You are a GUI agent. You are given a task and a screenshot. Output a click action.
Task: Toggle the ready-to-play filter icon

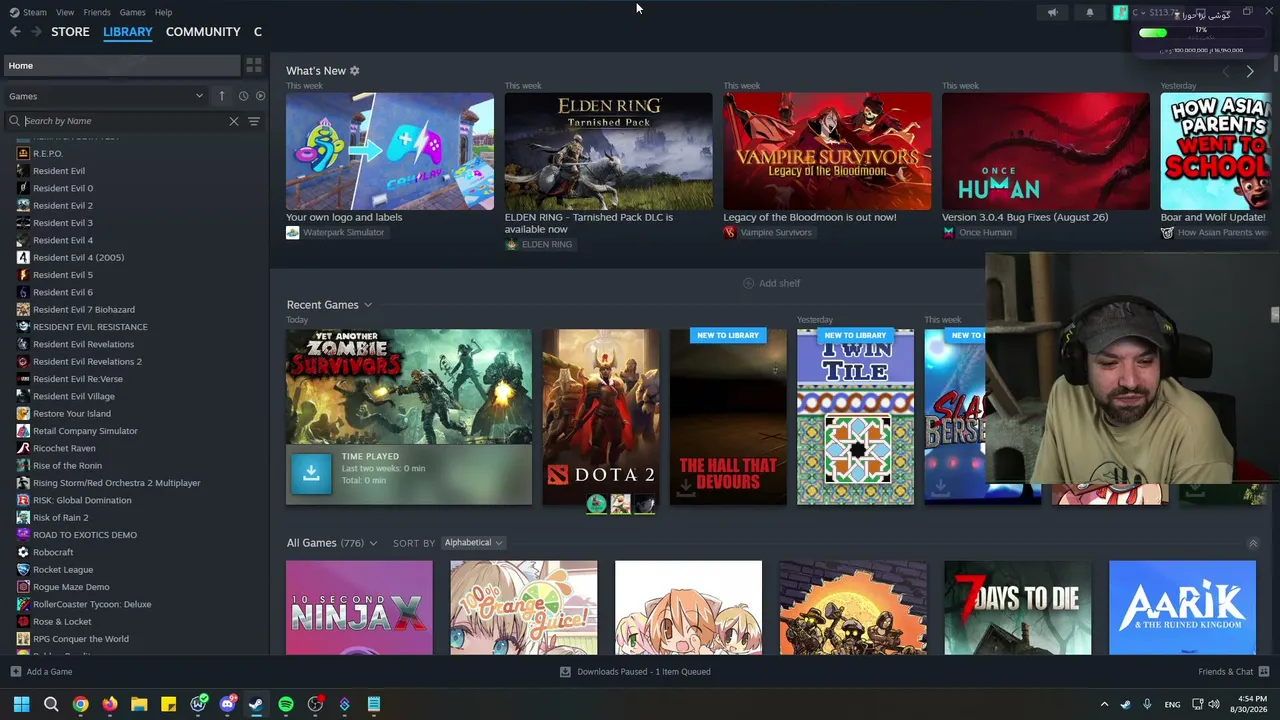[x=260, y=96]
